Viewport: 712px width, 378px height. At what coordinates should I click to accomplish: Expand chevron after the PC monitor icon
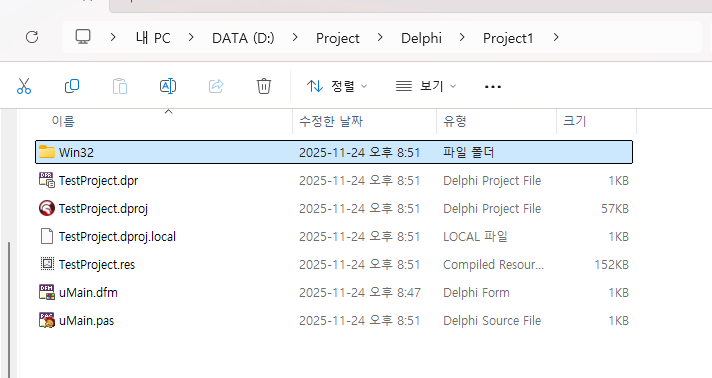(113, 37)
